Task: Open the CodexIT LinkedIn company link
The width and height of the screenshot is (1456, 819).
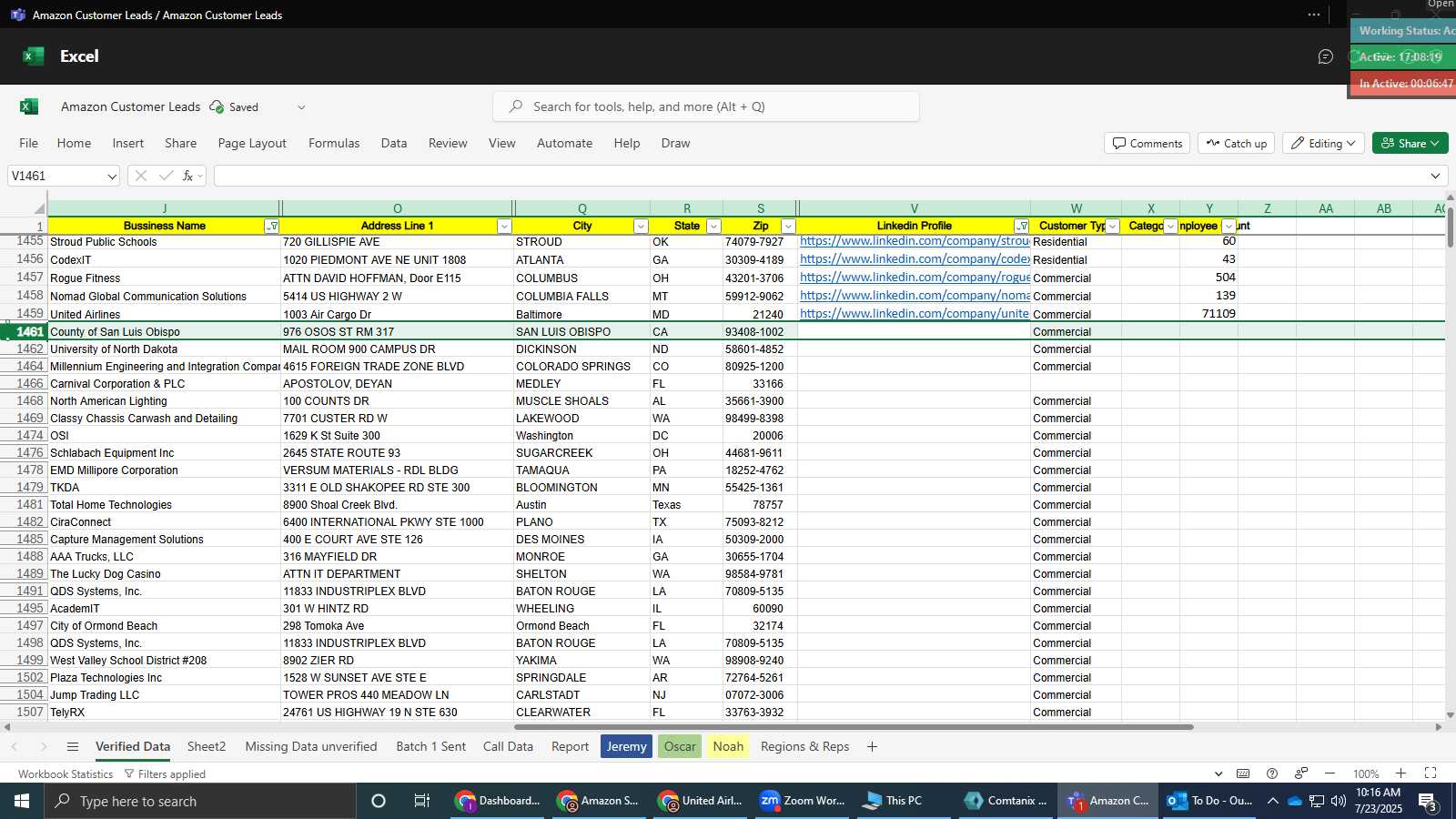Action: [915, 259]
